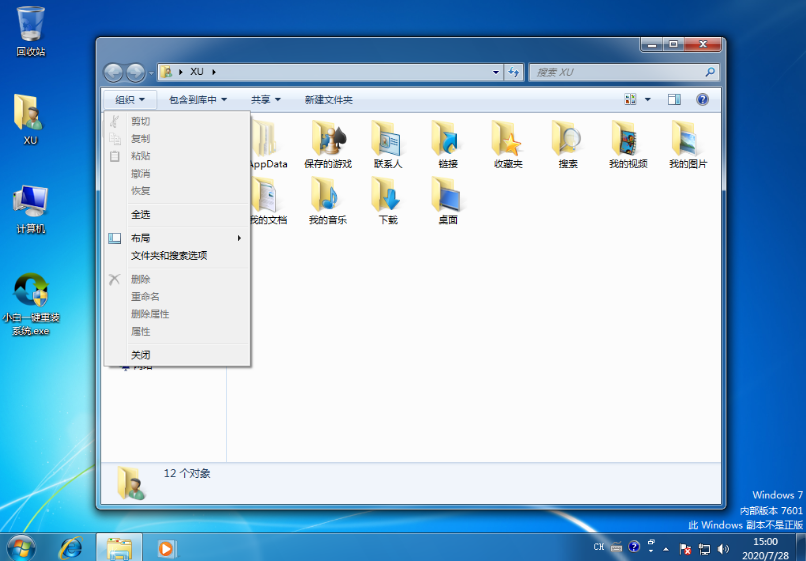
Task: Choose 全选 from the menu
Action: 177,214
